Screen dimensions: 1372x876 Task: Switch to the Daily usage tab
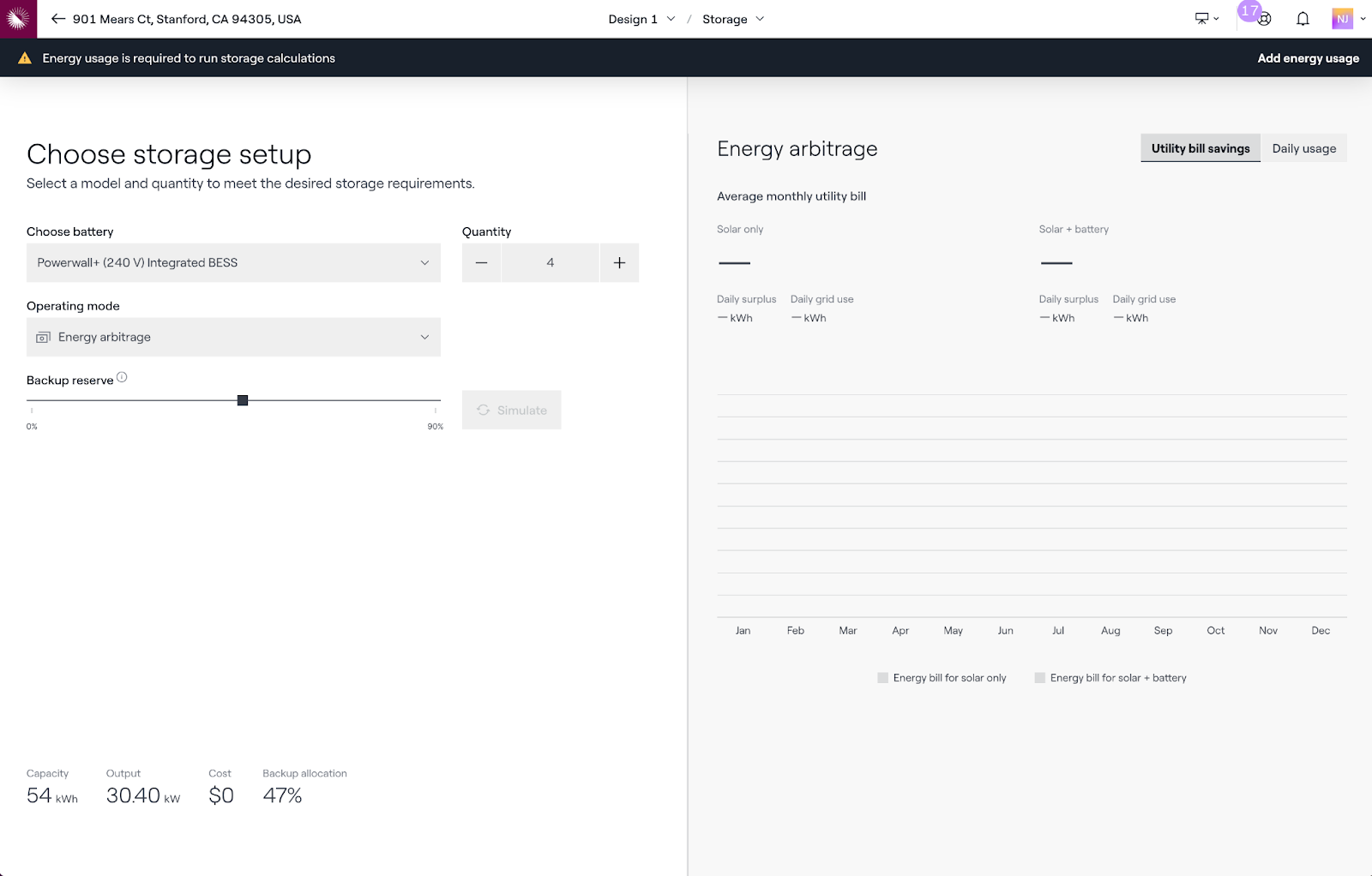(1303, 148)
